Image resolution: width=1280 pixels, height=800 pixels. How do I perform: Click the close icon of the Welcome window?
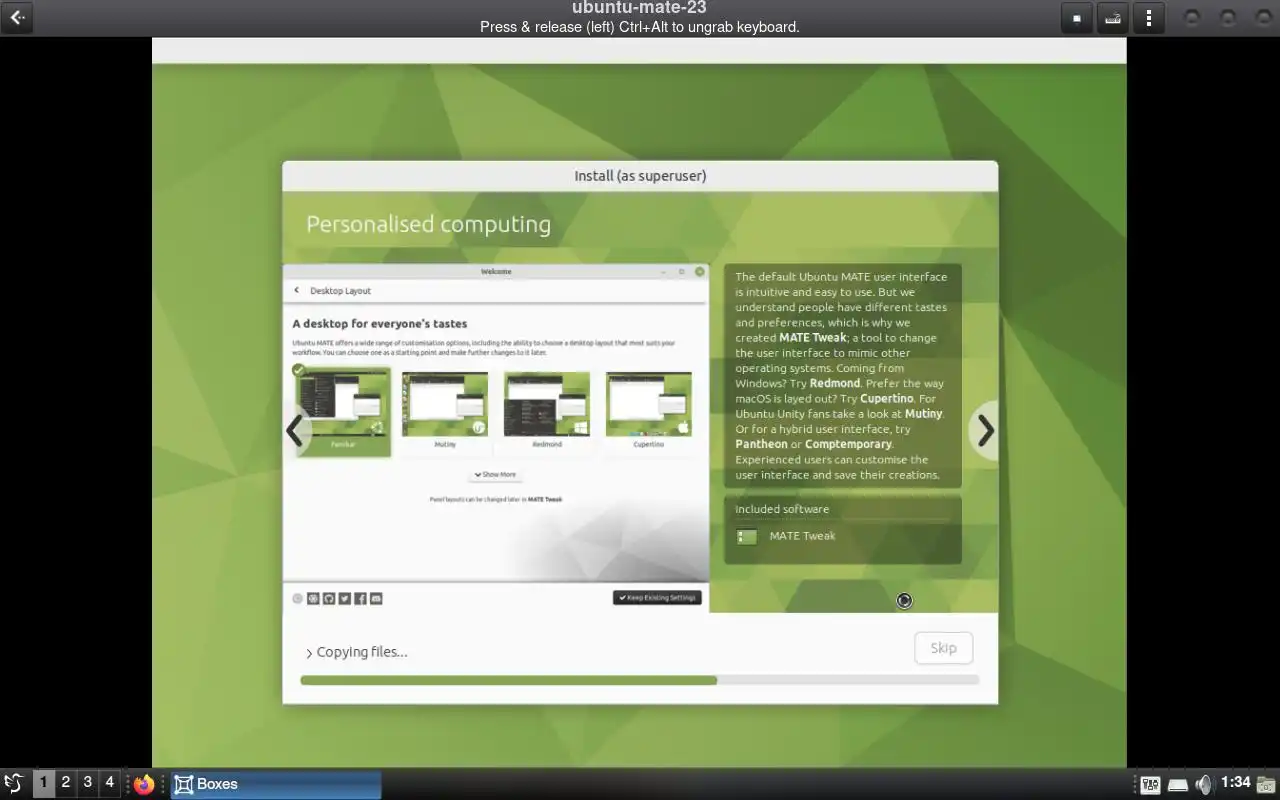point(700,272)
